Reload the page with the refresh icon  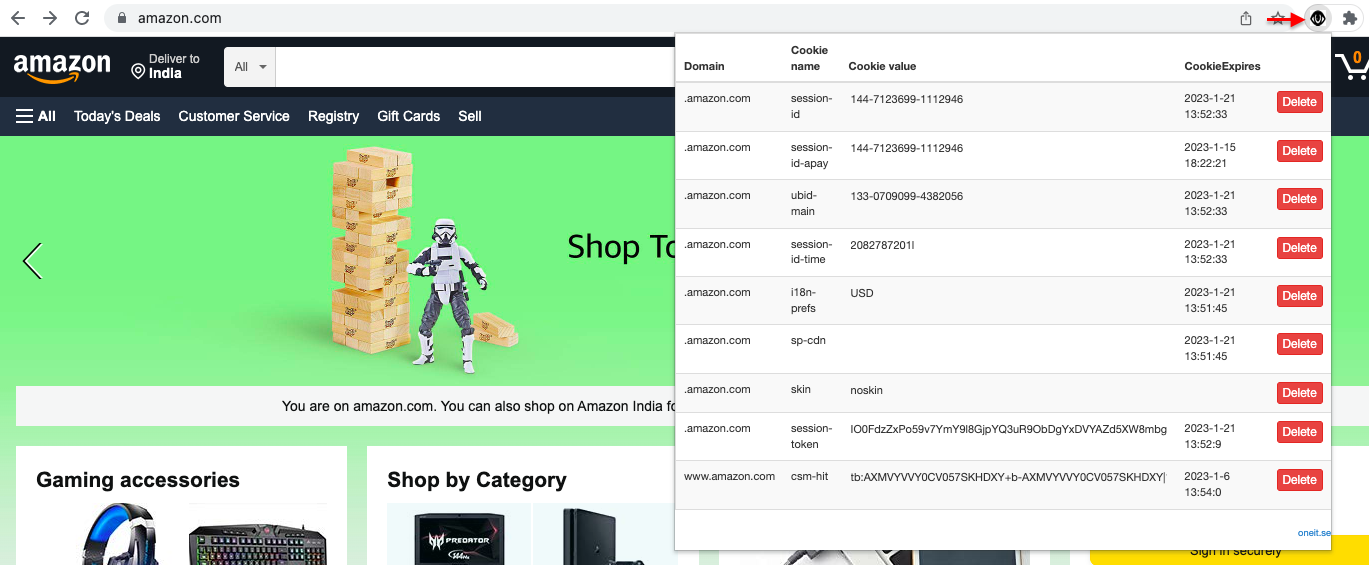tap(82, 18)
